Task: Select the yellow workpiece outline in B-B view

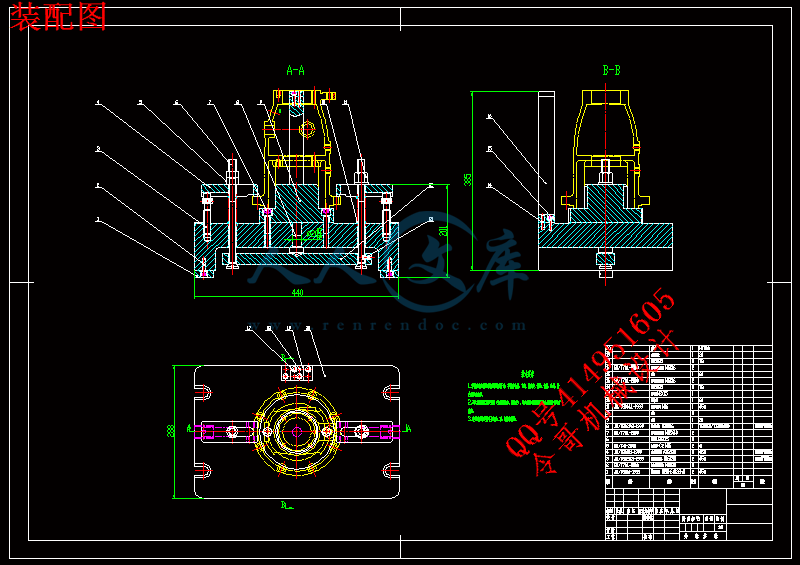Action: tap(606, 150)
